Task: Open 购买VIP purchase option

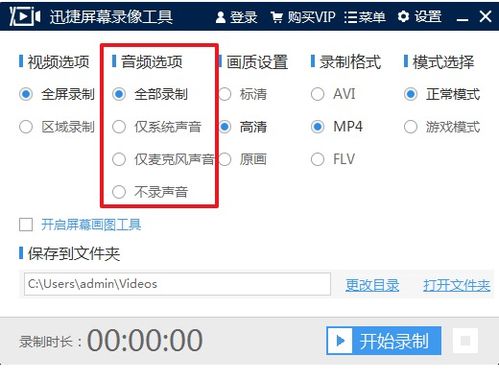Action: (303, 17)
